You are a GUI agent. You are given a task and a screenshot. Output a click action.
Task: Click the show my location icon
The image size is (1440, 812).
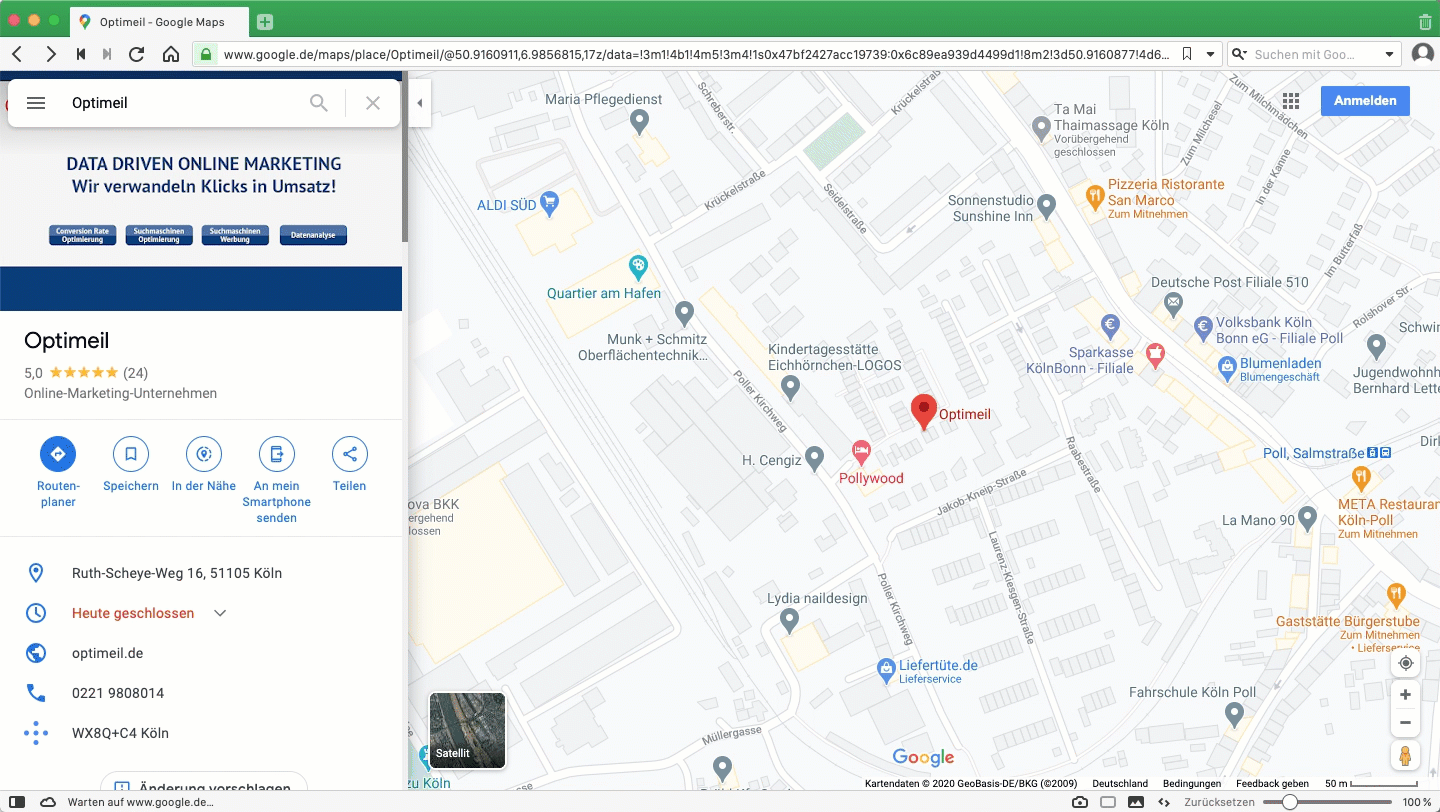click(x=1405, y=662)
